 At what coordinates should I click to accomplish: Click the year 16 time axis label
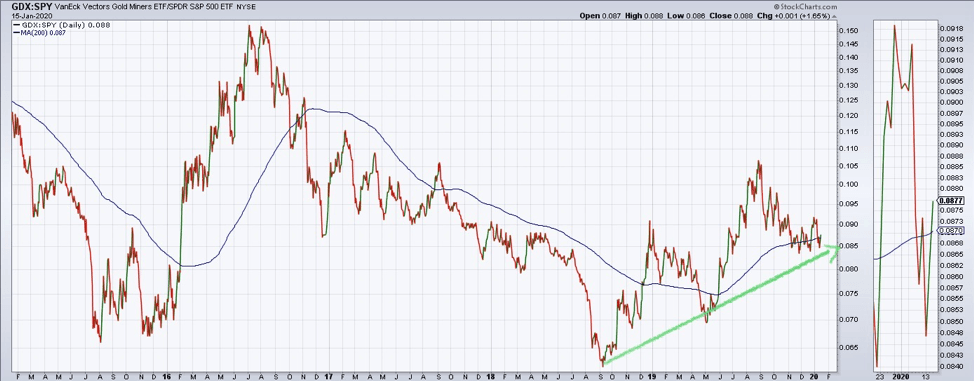(166, 376)
